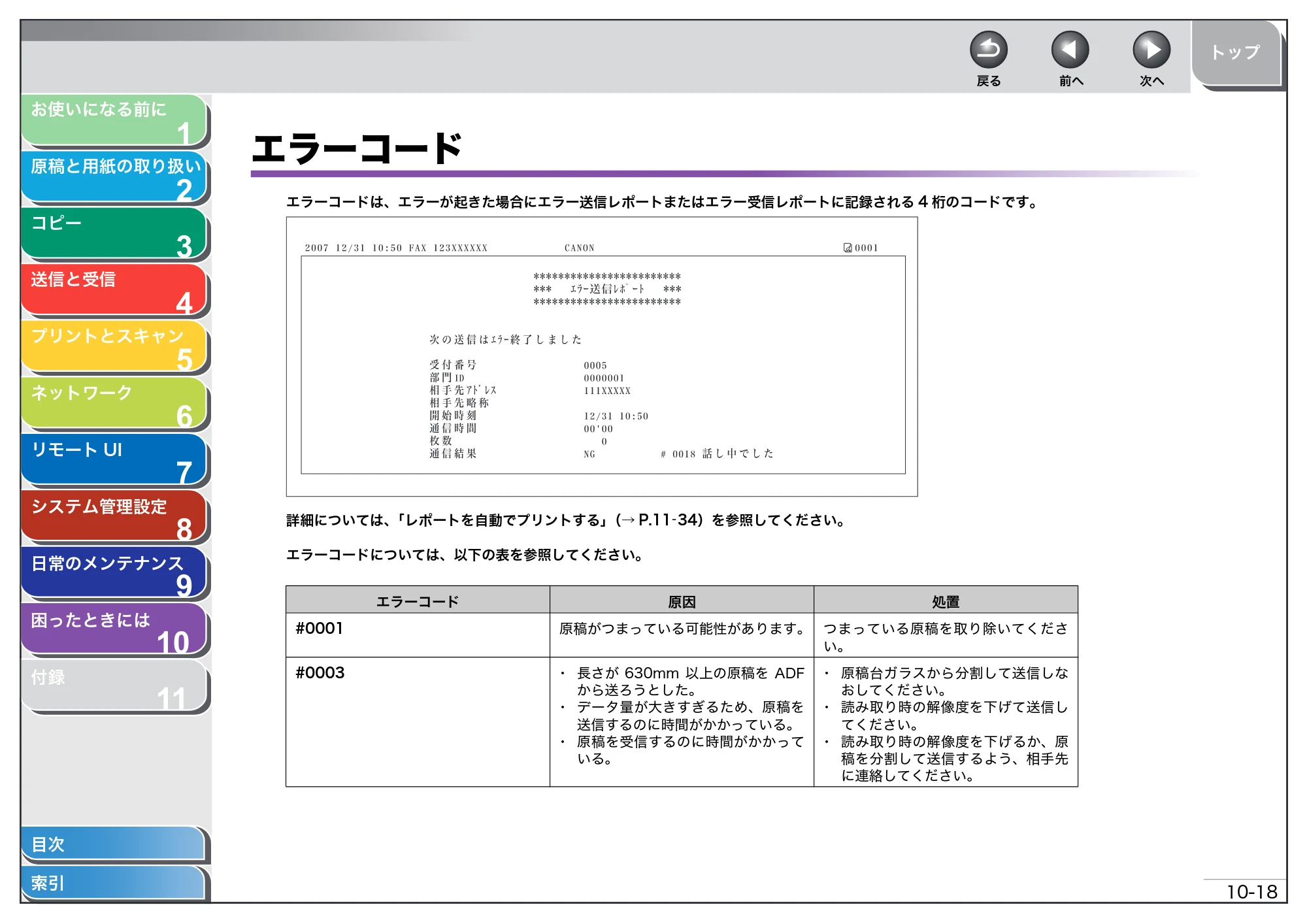Image resolution: width=1307 pixels, height=924 pixels.
Task: Open the ネットワーク chapter tab
Action: [x=114, y=403]
